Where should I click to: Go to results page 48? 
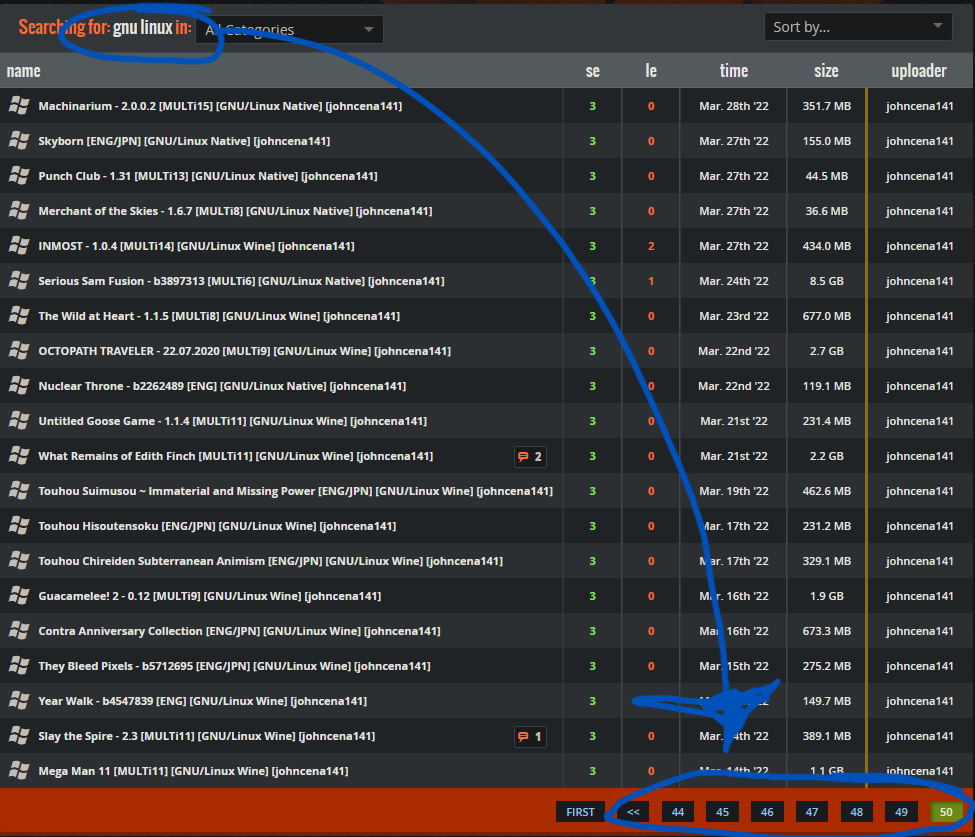[857, 812]
